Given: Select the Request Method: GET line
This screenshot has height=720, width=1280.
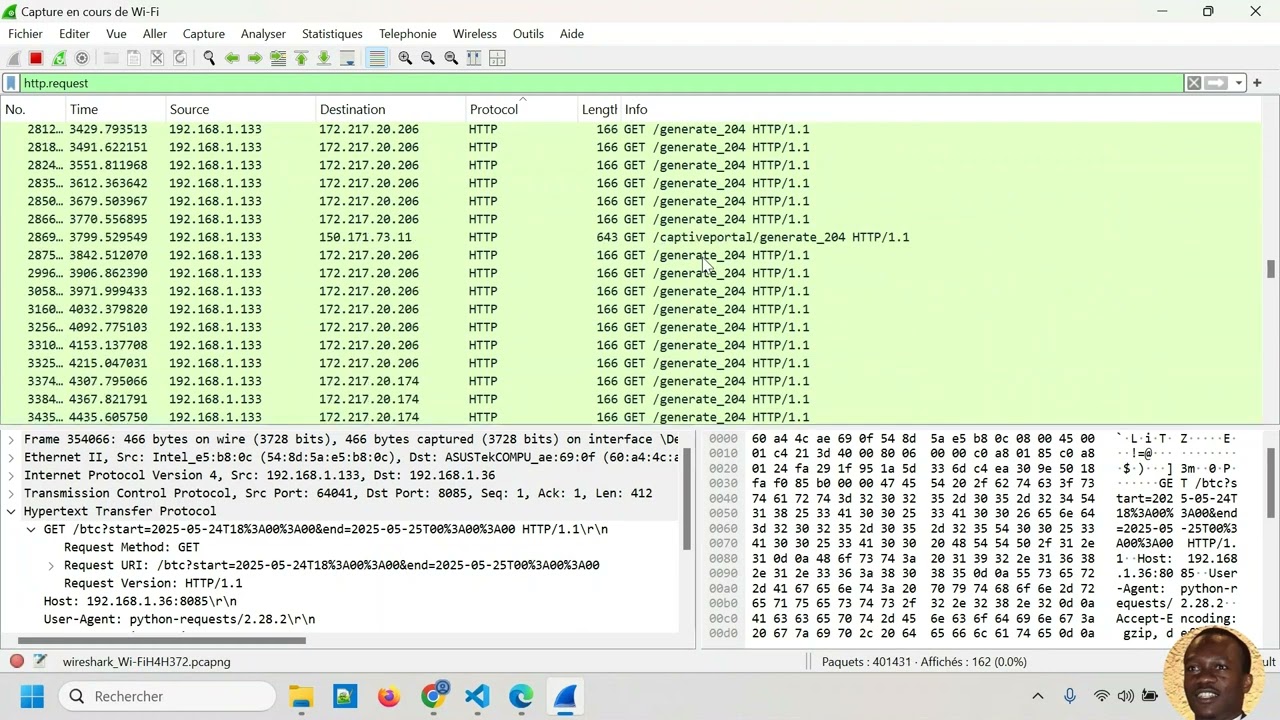Looking at the screenshot, I should click(131, 547).
